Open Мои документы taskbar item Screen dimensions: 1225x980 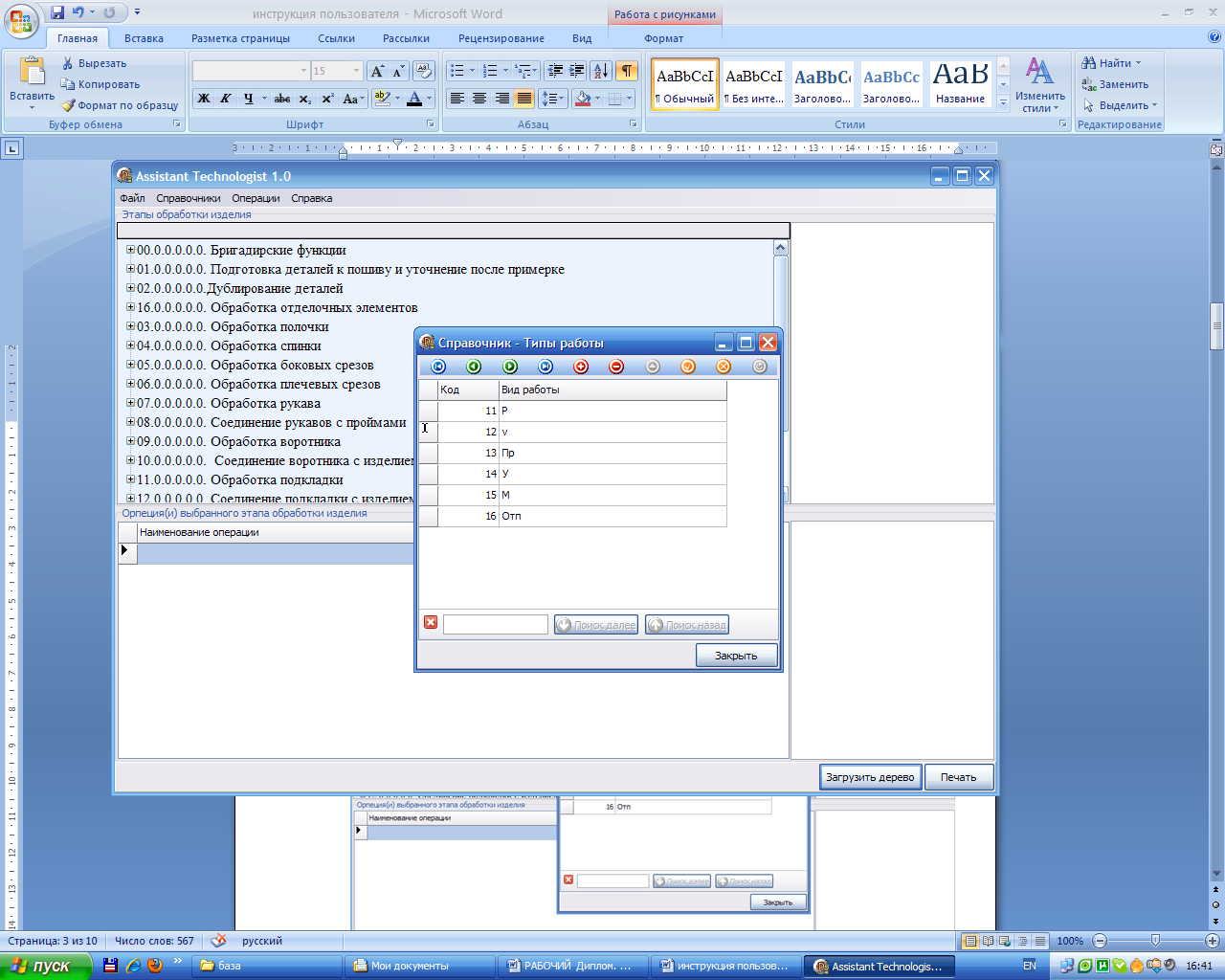click(419, 966)
